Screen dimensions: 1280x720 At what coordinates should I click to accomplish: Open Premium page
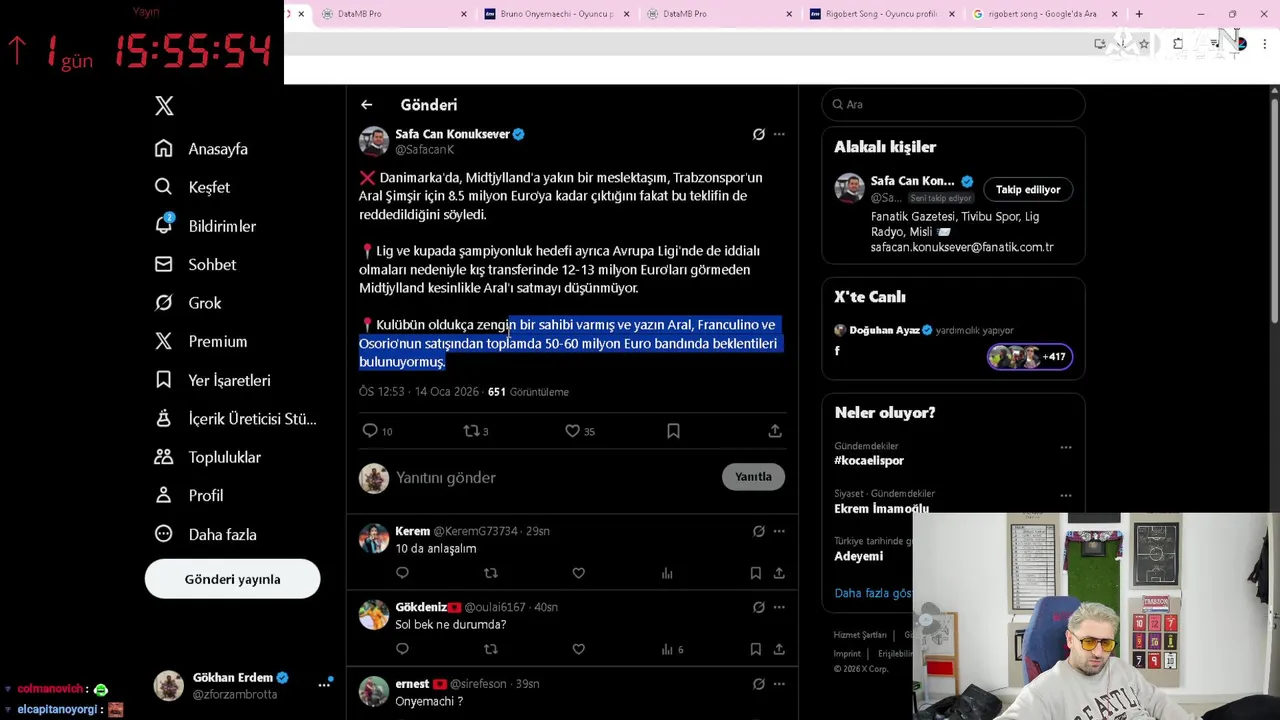(201, 341)
